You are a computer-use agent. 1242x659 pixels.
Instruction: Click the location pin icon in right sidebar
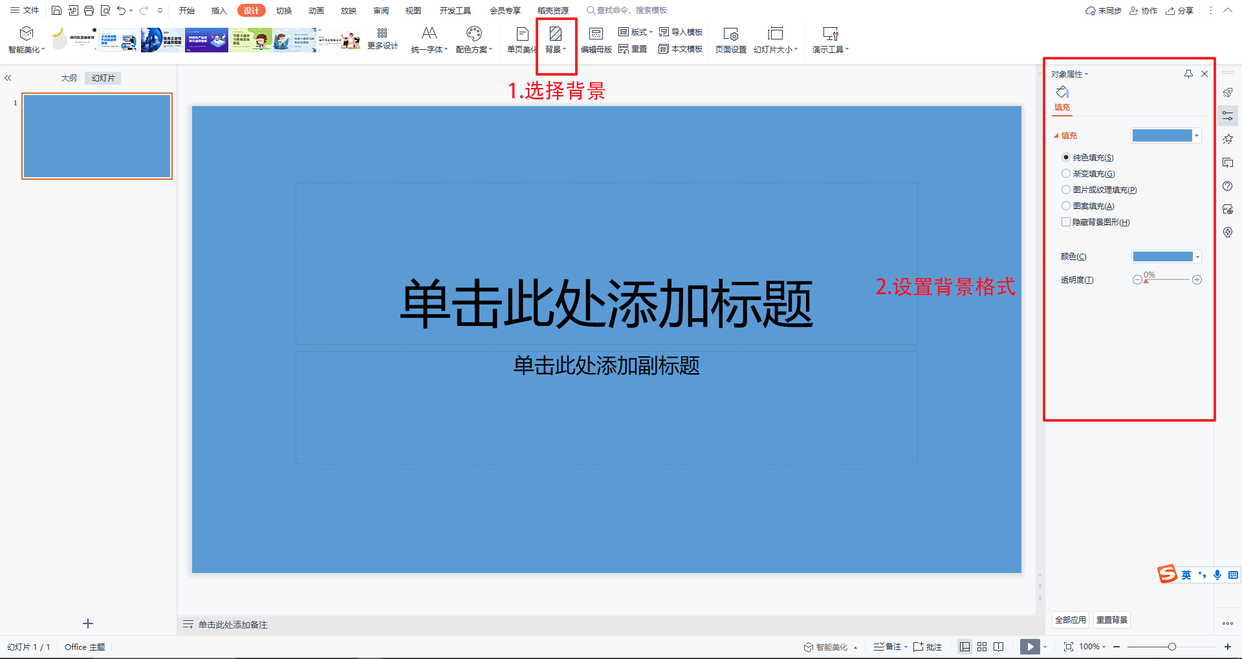(1228, 232)
